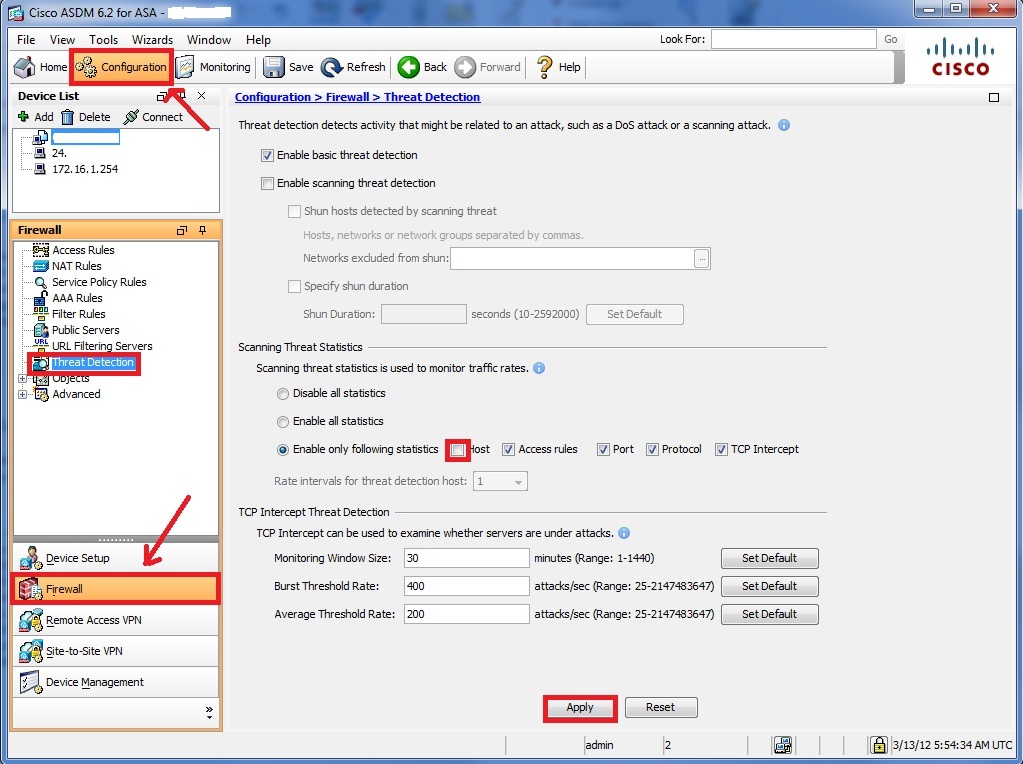Close the Device List panel
Viewport: 1023px width, 764px height.
tap(202, 96)
